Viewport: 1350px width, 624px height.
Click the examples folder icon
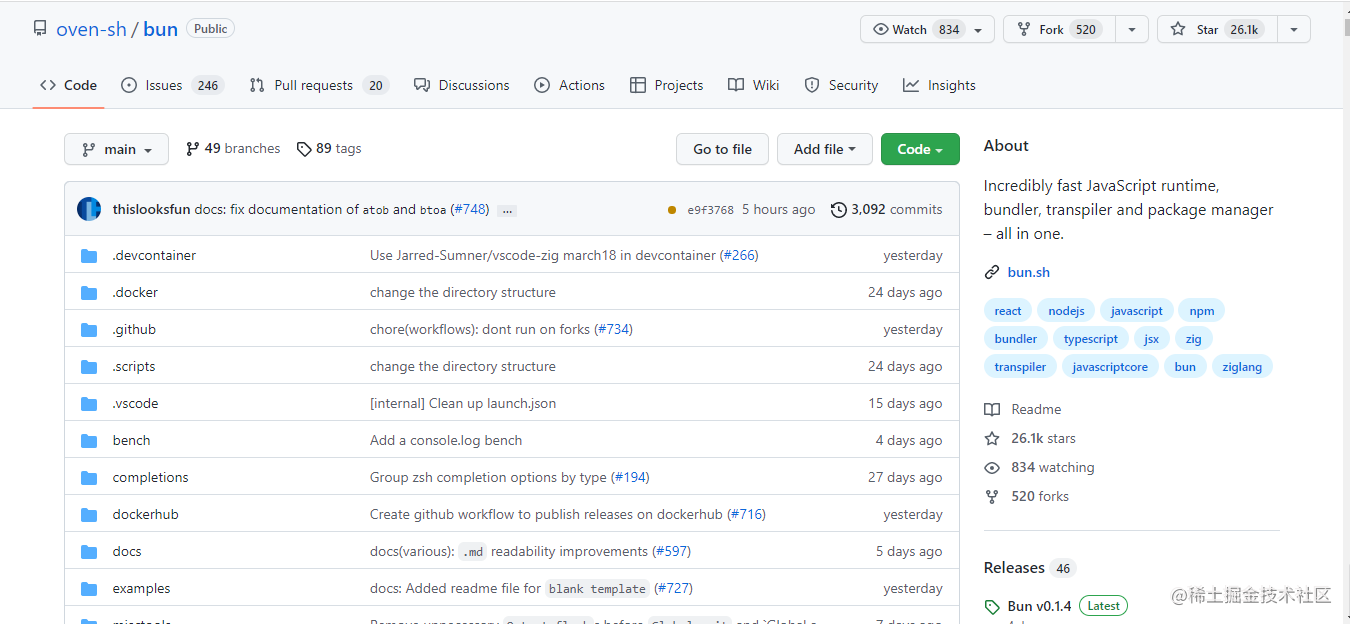(89, 589)
